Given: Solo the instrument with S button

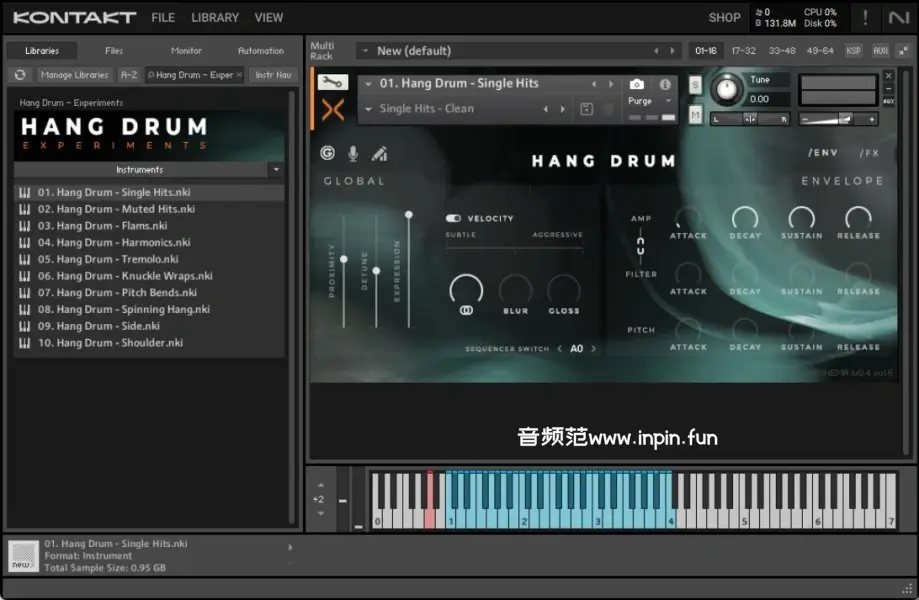Looking at the screenshot, I should click(x=695, y=85).
